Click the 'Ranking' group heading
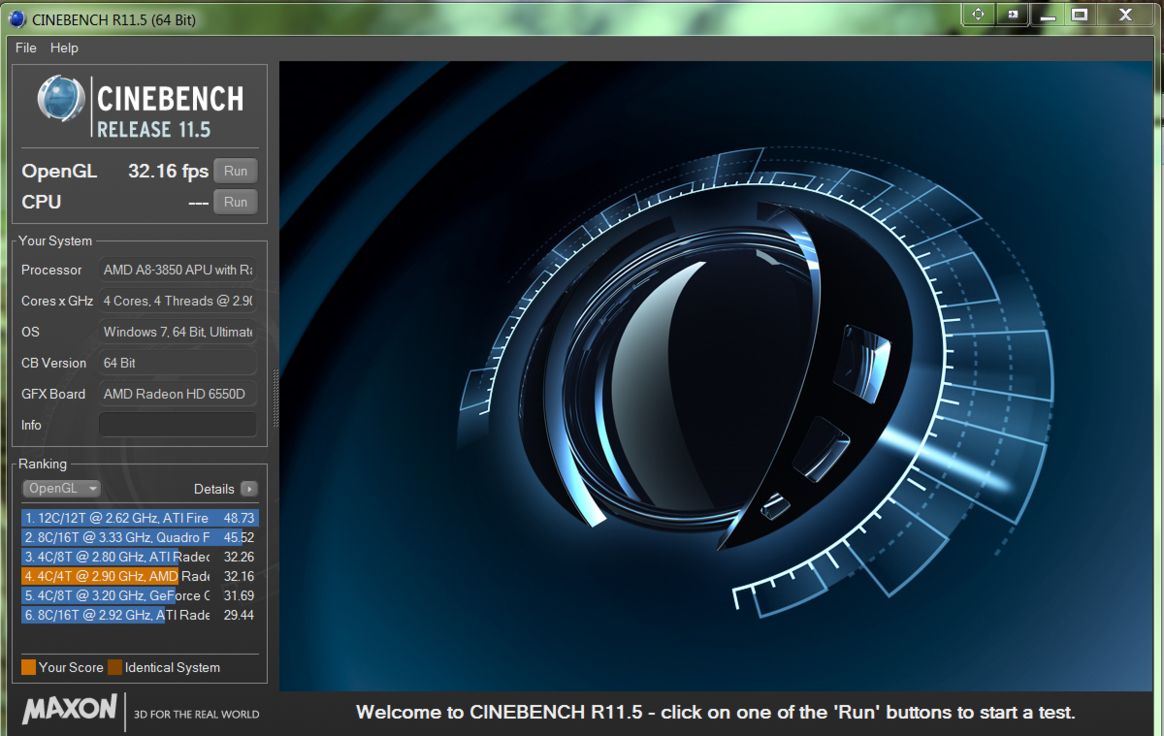Screen dimensions: 1164x736 click(x=42, y=463)
